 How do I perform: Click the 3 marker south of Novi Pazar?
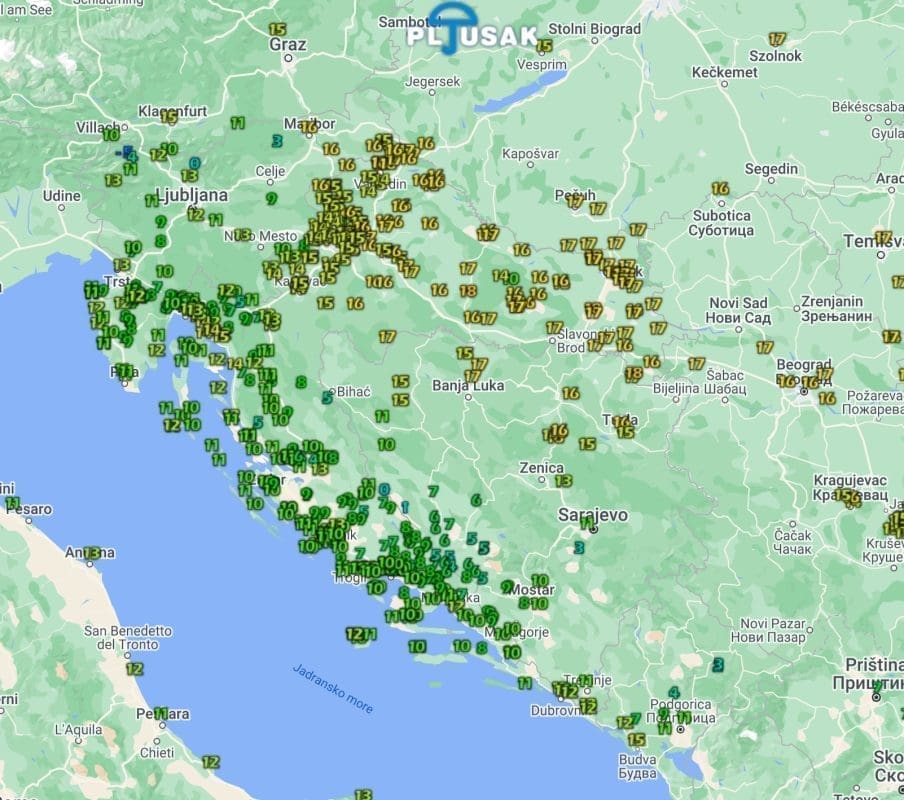coord(717,664)
